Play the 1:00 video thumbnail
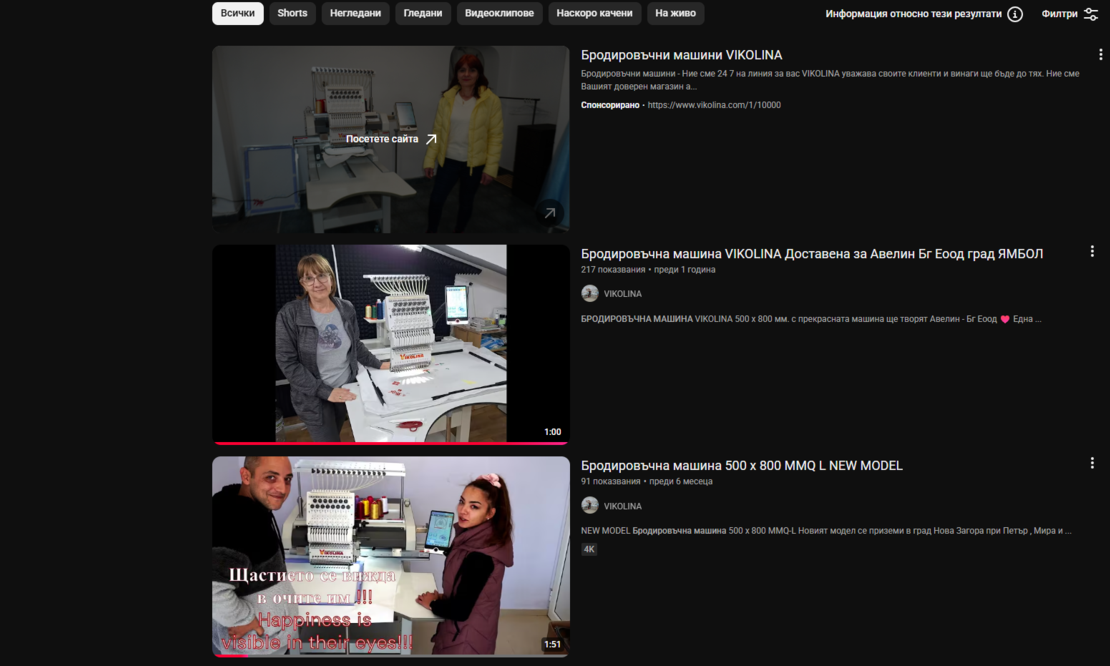 [x=391, y=343]
